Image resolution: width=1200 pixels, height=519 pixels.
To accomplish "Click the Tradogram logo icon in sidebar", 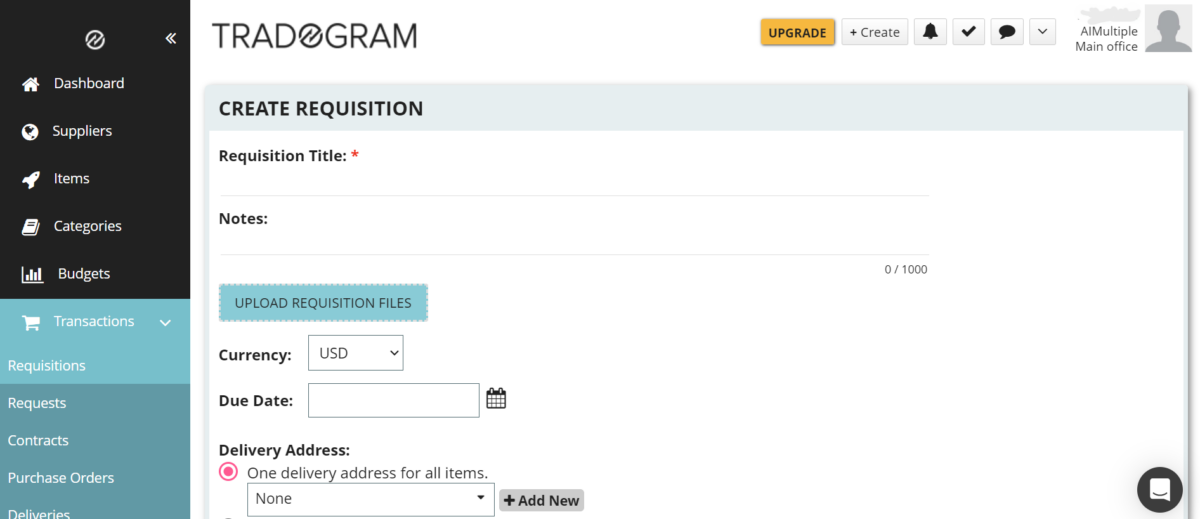I will (96, 39).
